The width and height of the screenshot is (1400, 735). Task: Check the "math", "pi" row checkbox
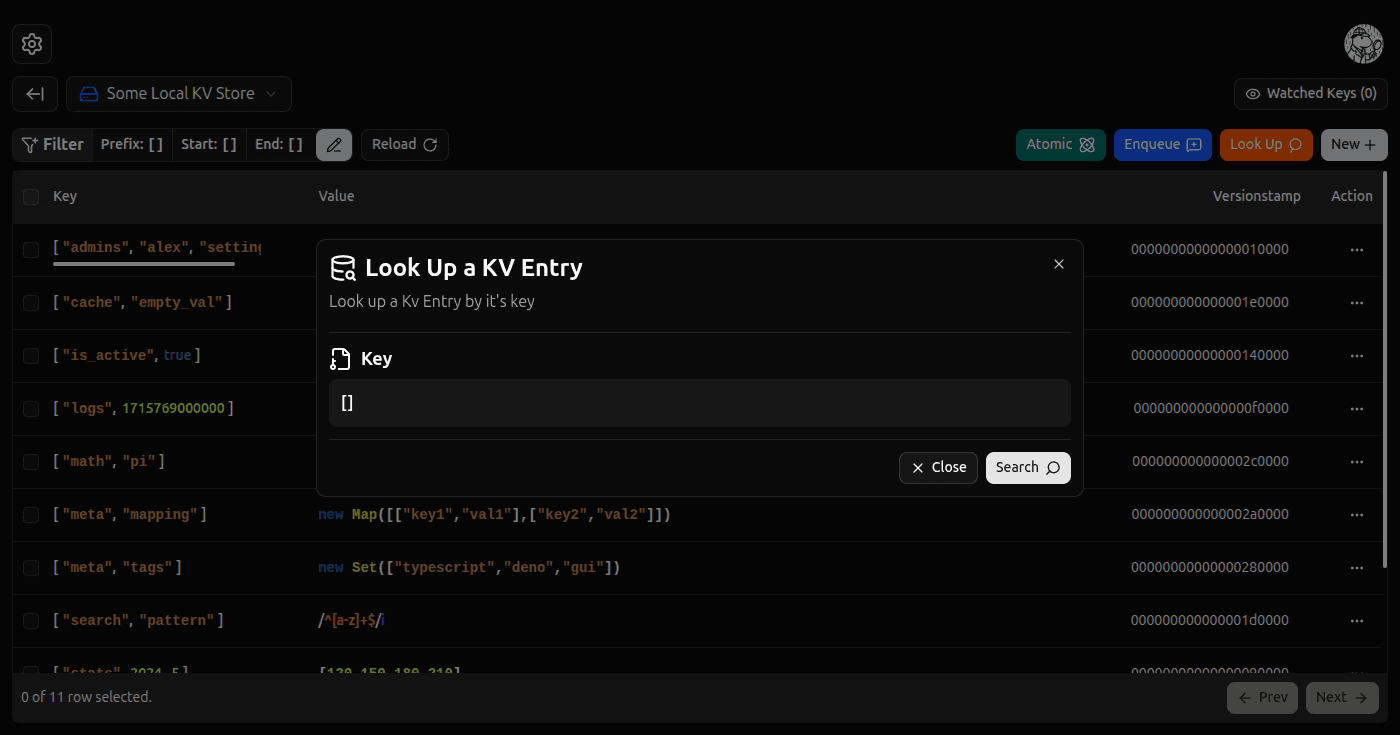pyautogui.click(x=31, y=462)
